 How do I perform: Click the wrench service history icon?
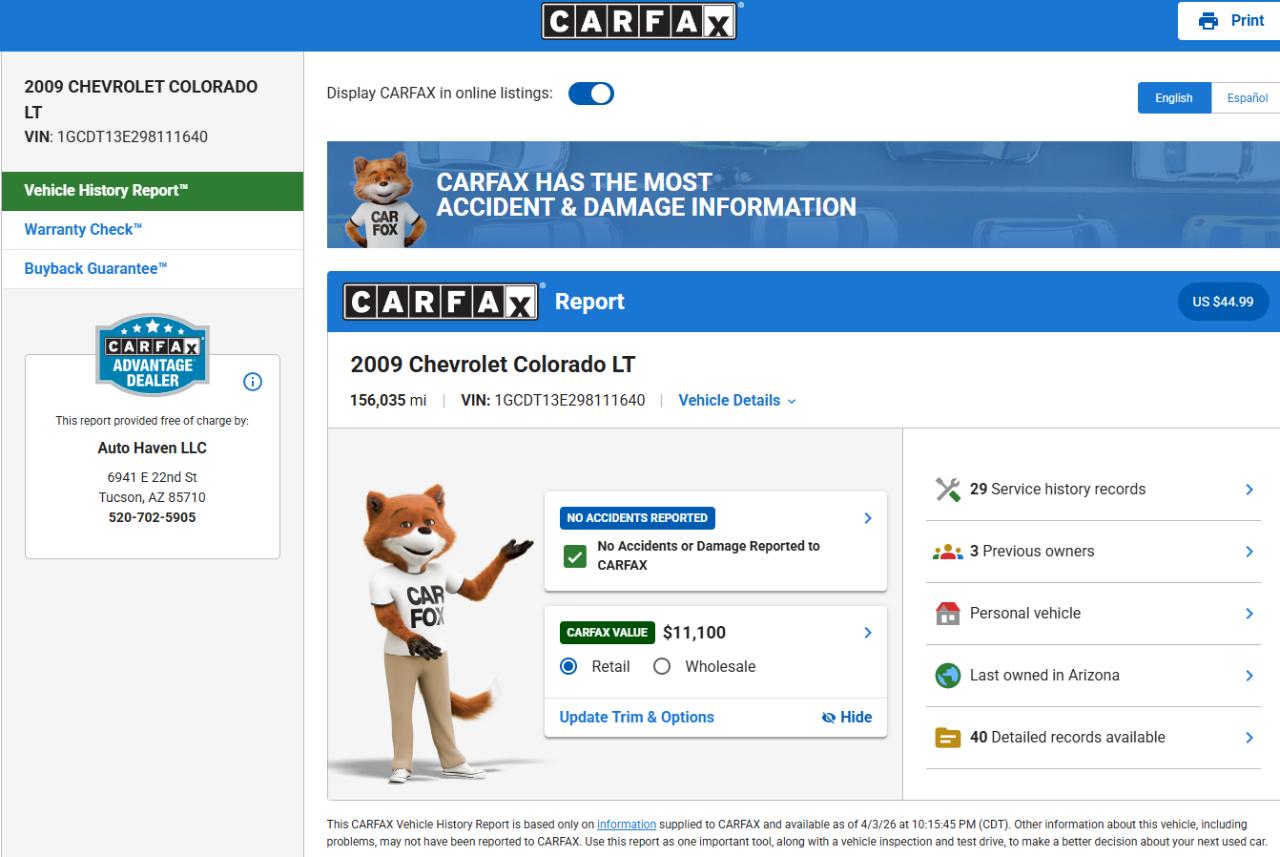(x=947, y=489)
